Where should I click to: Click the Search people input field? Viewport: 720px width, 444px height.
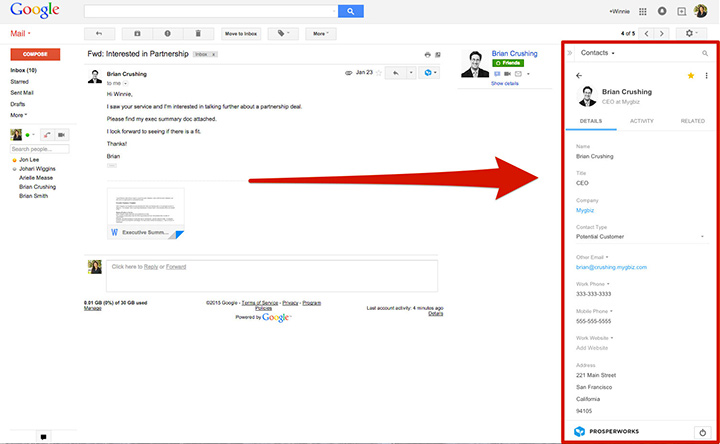click(x=46, y=148)
